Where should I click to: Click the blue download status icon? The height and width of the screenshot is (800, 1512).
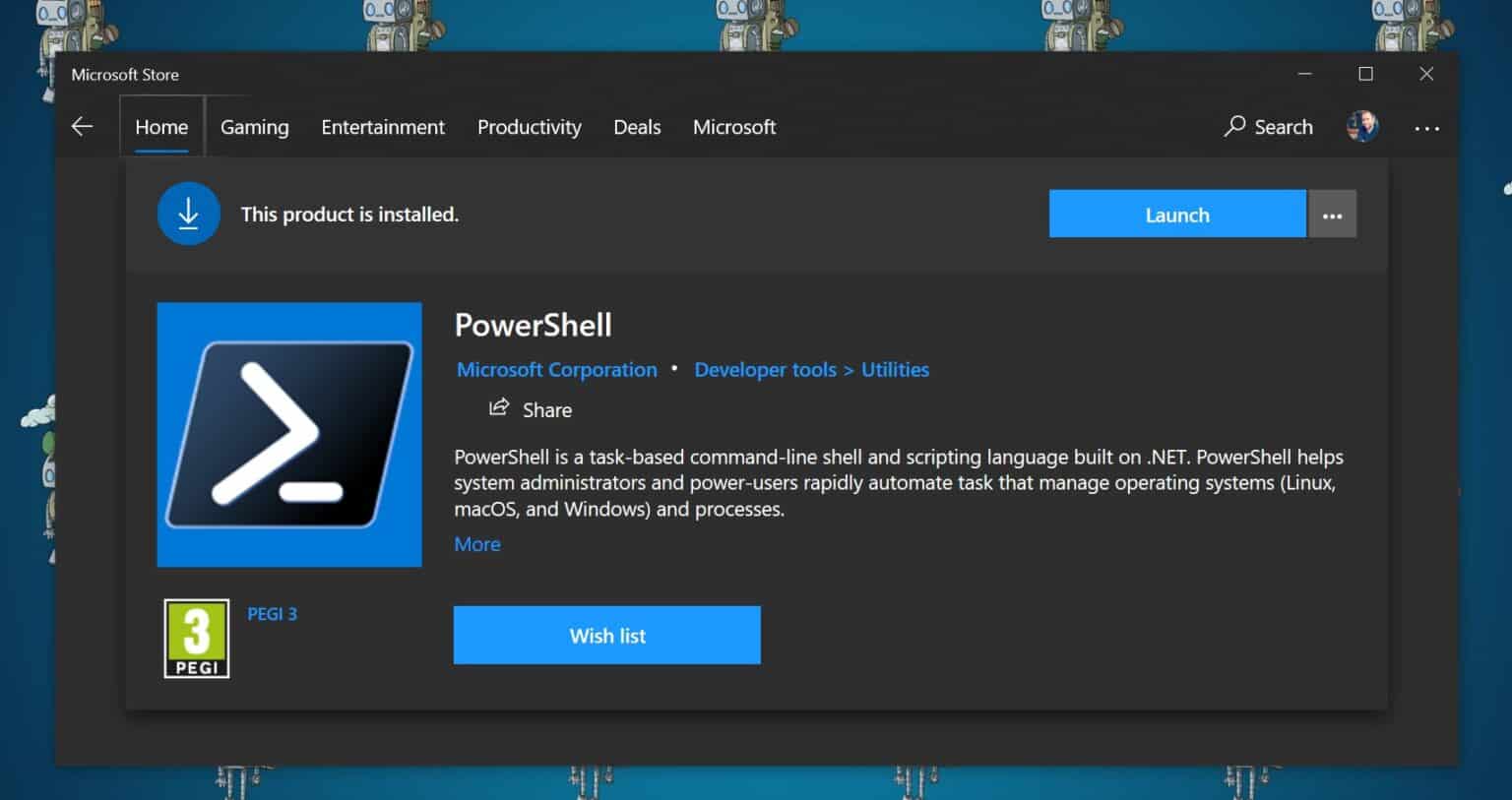click(x=188, y=214)
